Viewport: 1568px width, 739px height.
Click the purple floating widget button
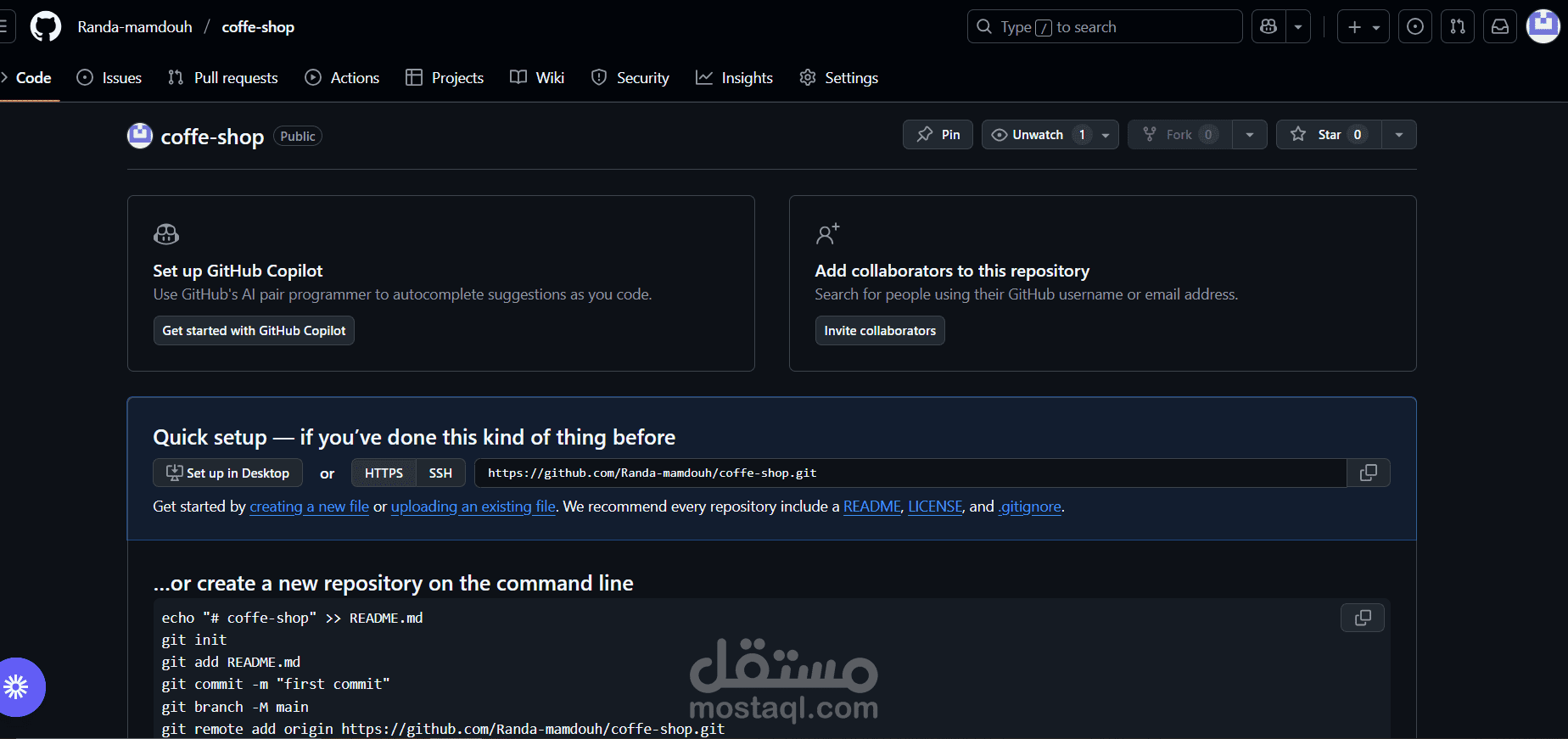17,687
